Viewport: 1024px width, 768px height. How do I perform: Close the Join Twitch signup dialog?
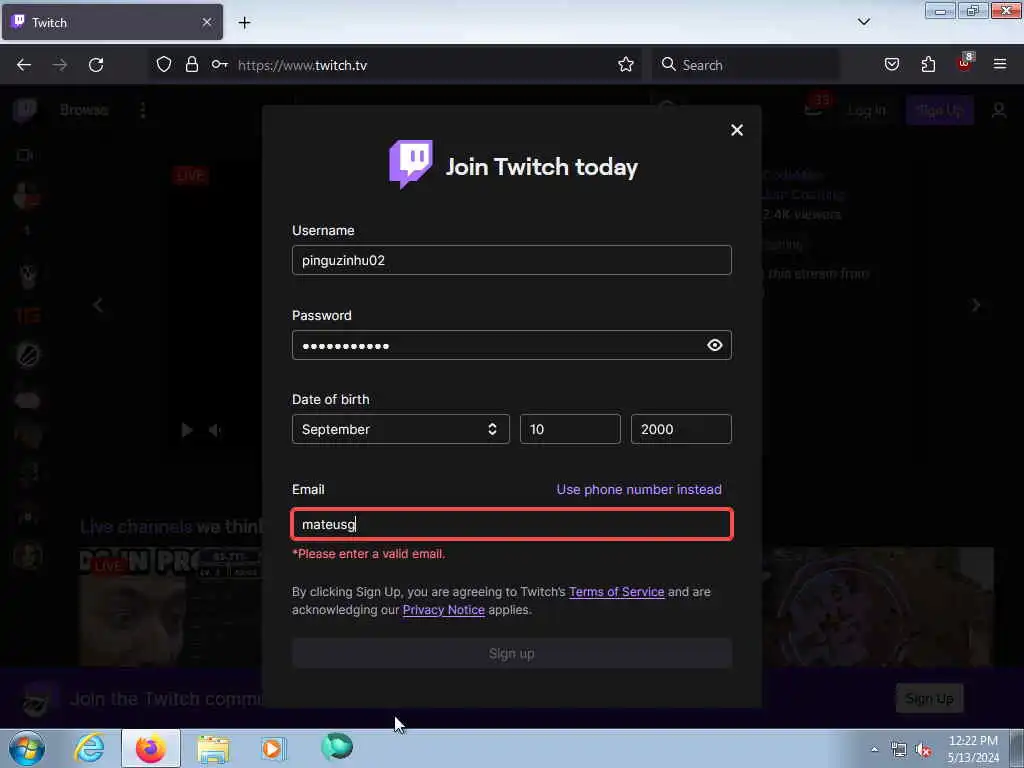pyautogui.click(x=737, y=130)
